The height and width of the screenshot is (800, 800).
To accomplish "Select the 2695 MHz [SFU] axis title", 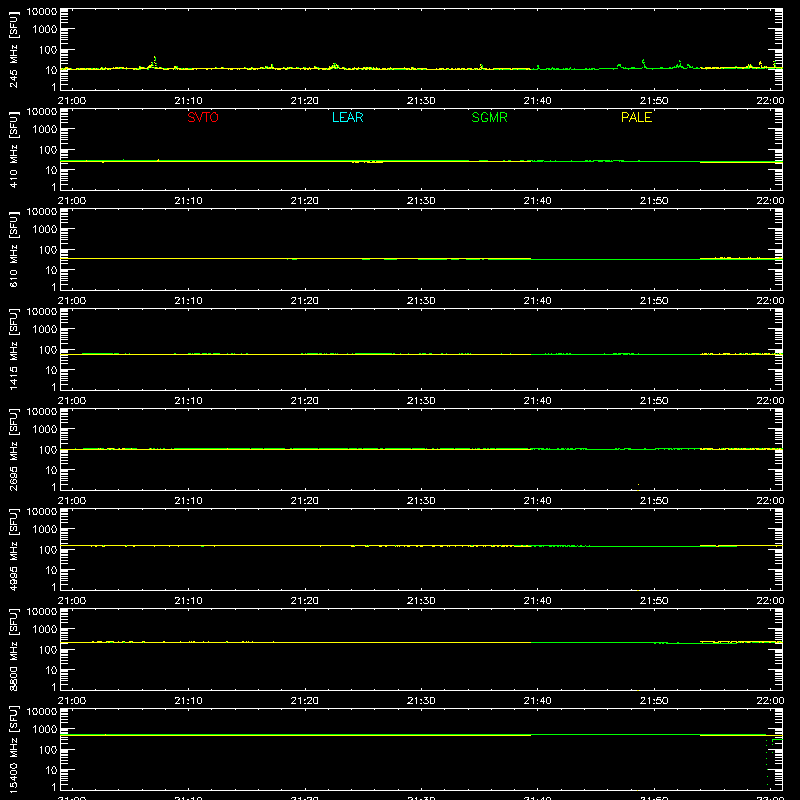I will click(13, 449).
